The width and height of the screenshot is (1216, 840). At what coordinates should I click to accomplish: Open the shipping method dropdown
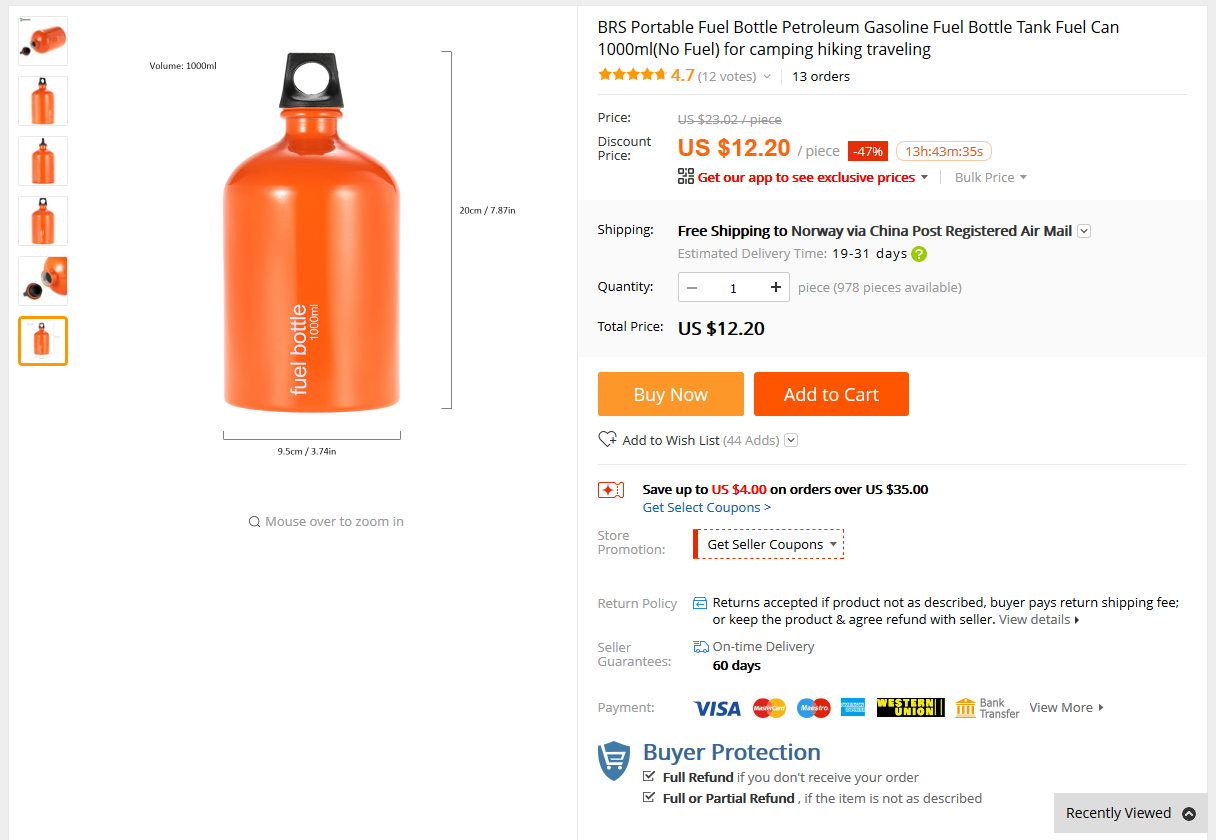(x=1083, y=230)
